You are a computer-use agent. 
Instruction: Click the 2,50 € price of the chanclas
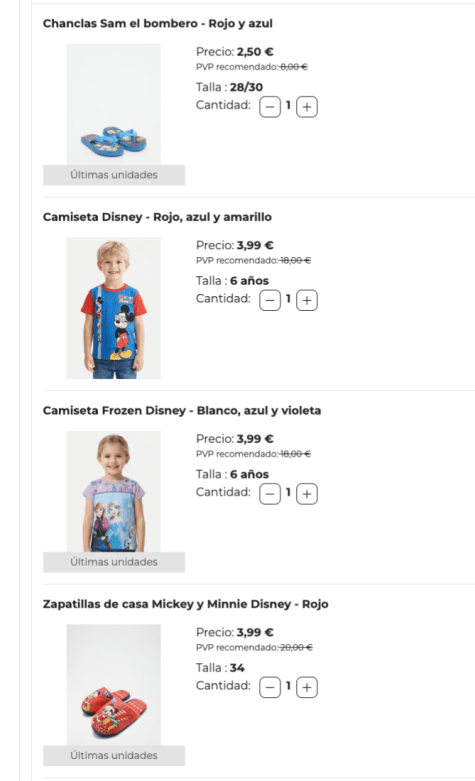255,52
